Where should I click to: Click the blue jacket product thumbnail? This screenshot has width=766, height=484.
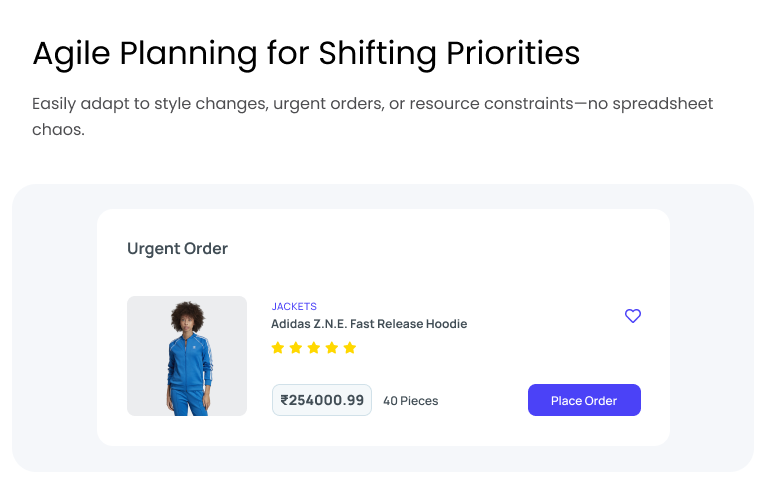[187, 356]
